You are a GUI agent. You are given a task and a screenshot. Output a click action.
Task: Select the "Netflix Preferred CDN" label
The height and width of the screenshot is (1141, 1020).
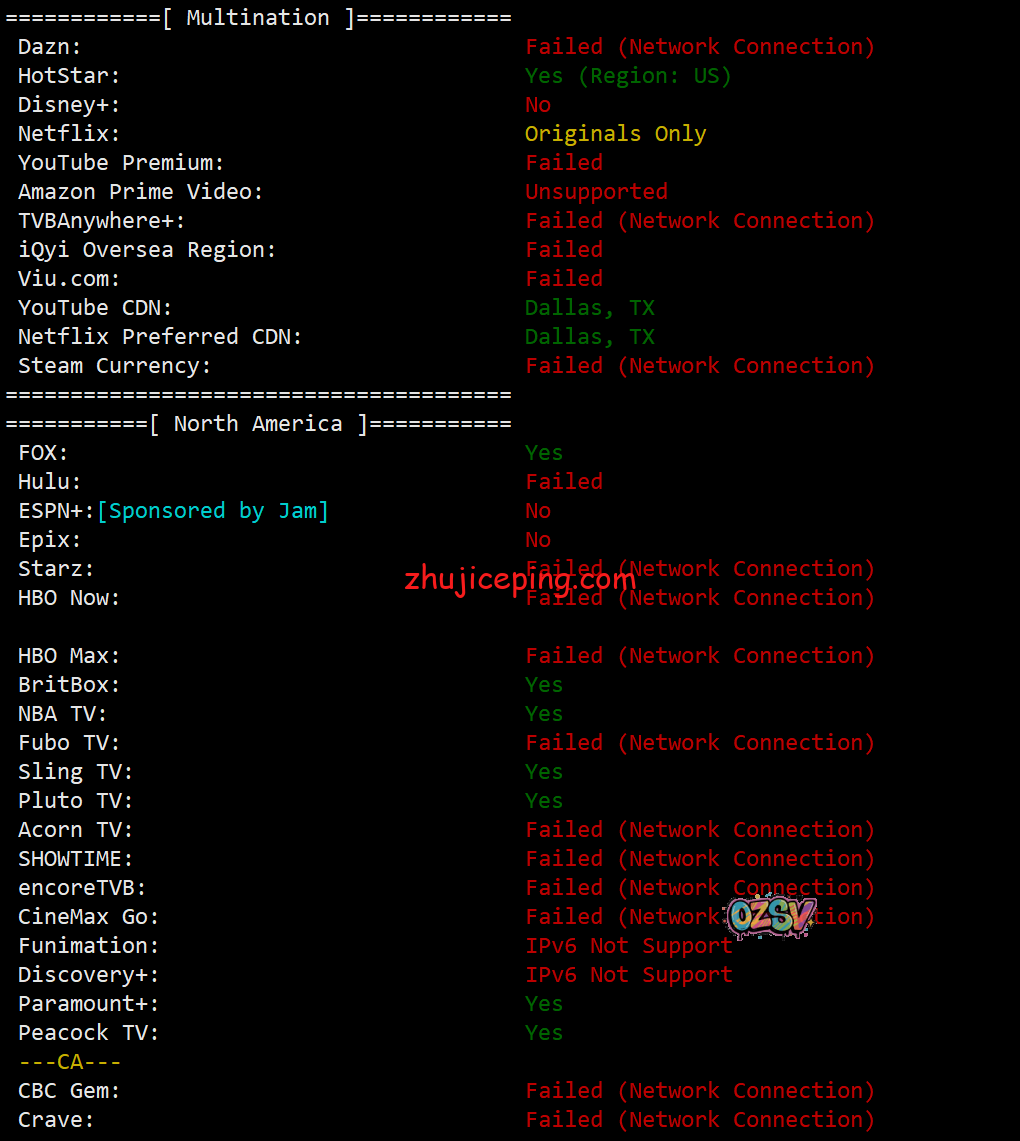point(160,337)
